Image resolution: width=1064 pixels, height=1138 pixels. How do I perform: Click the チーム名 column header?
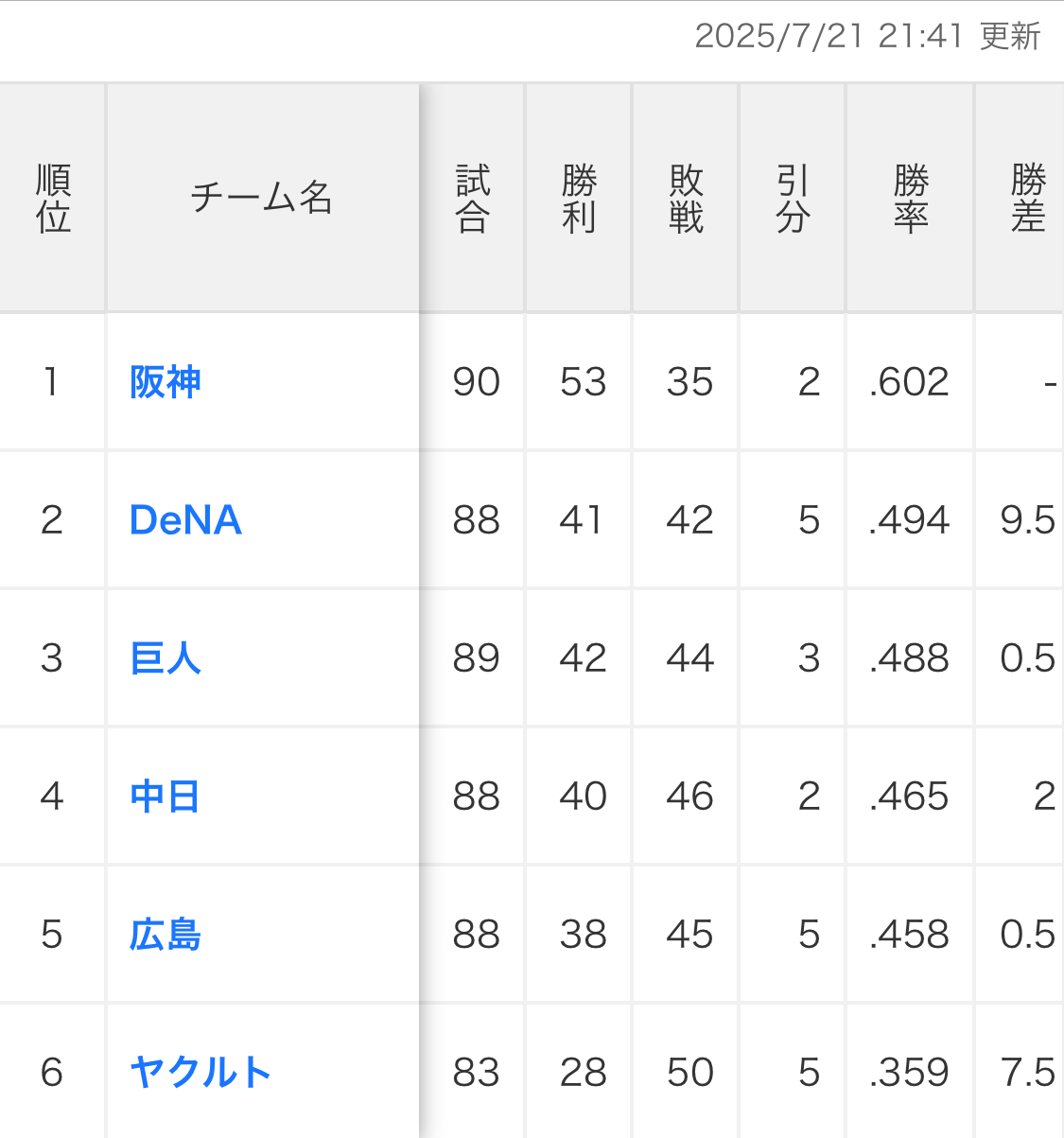coord(262,199)
